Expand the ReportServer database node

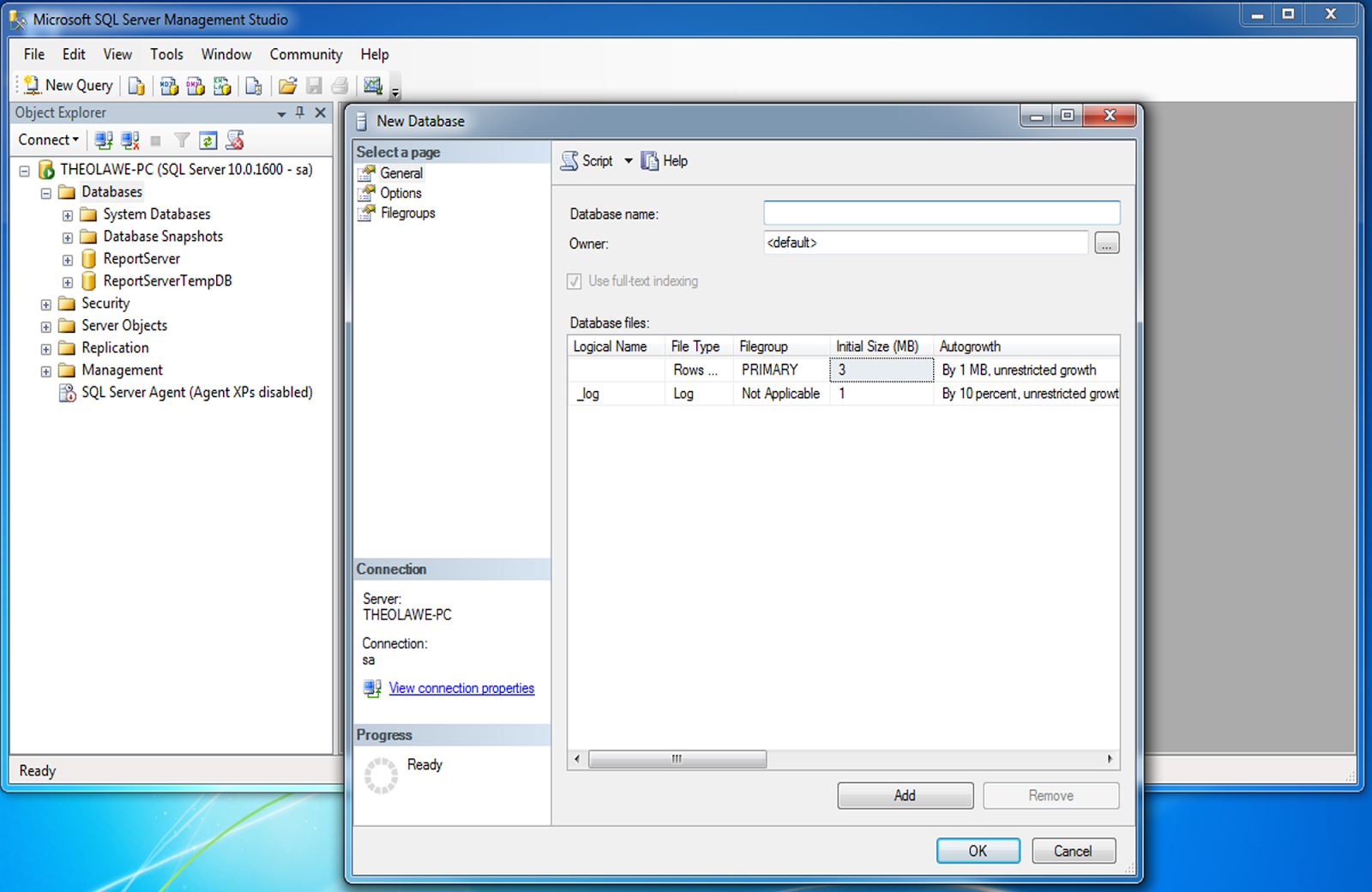click(x=68, y=260)
